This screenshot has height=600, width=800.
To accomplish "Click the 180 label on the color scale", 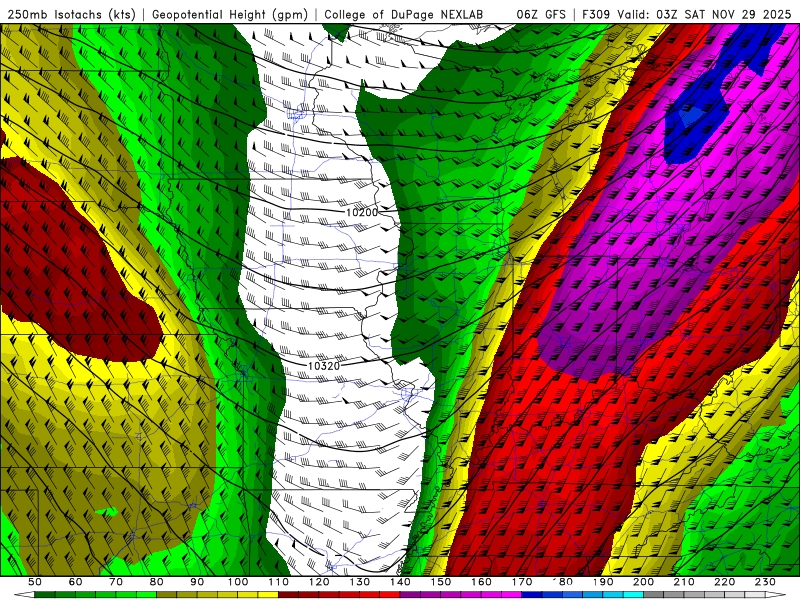I will click(563, 582).
